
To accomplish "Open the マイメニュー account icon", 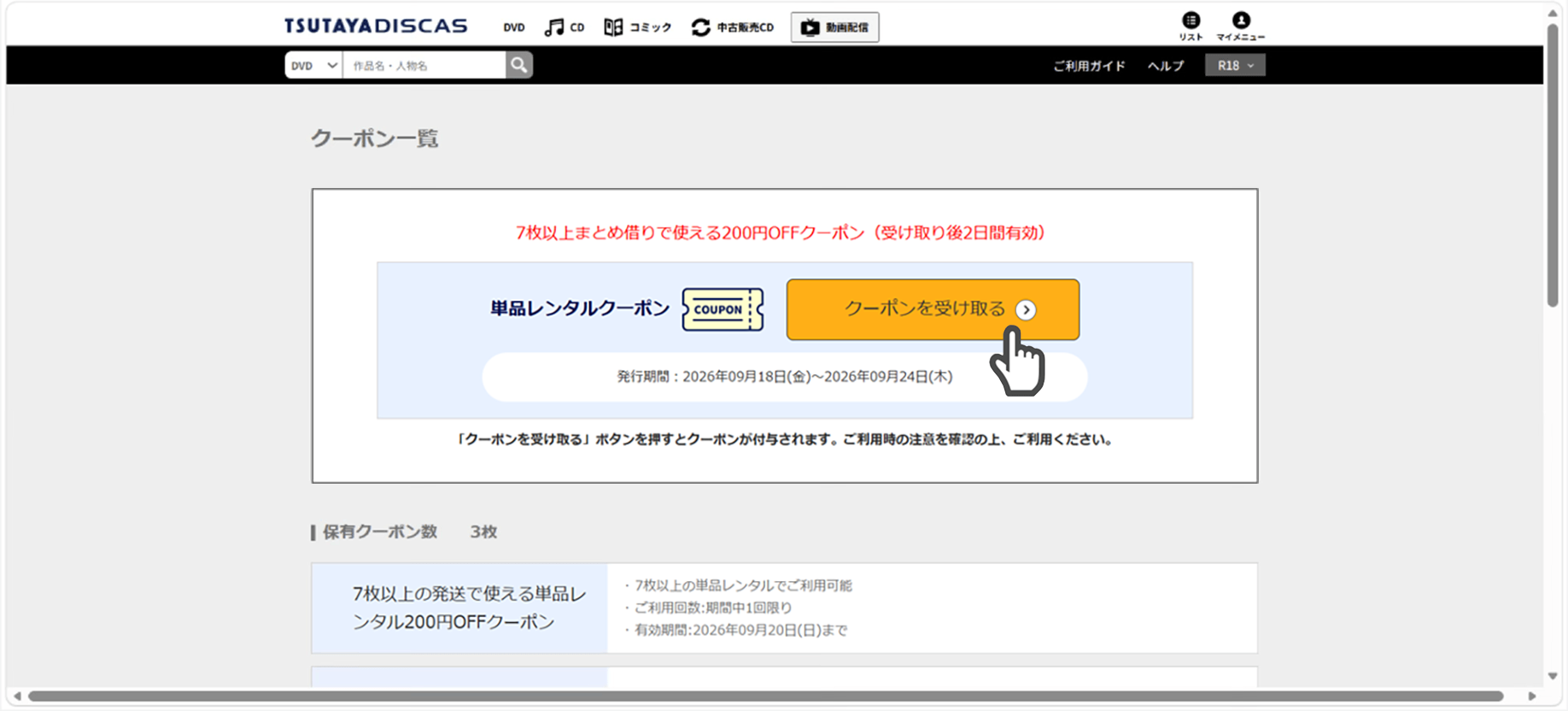I will [1241, 26].
